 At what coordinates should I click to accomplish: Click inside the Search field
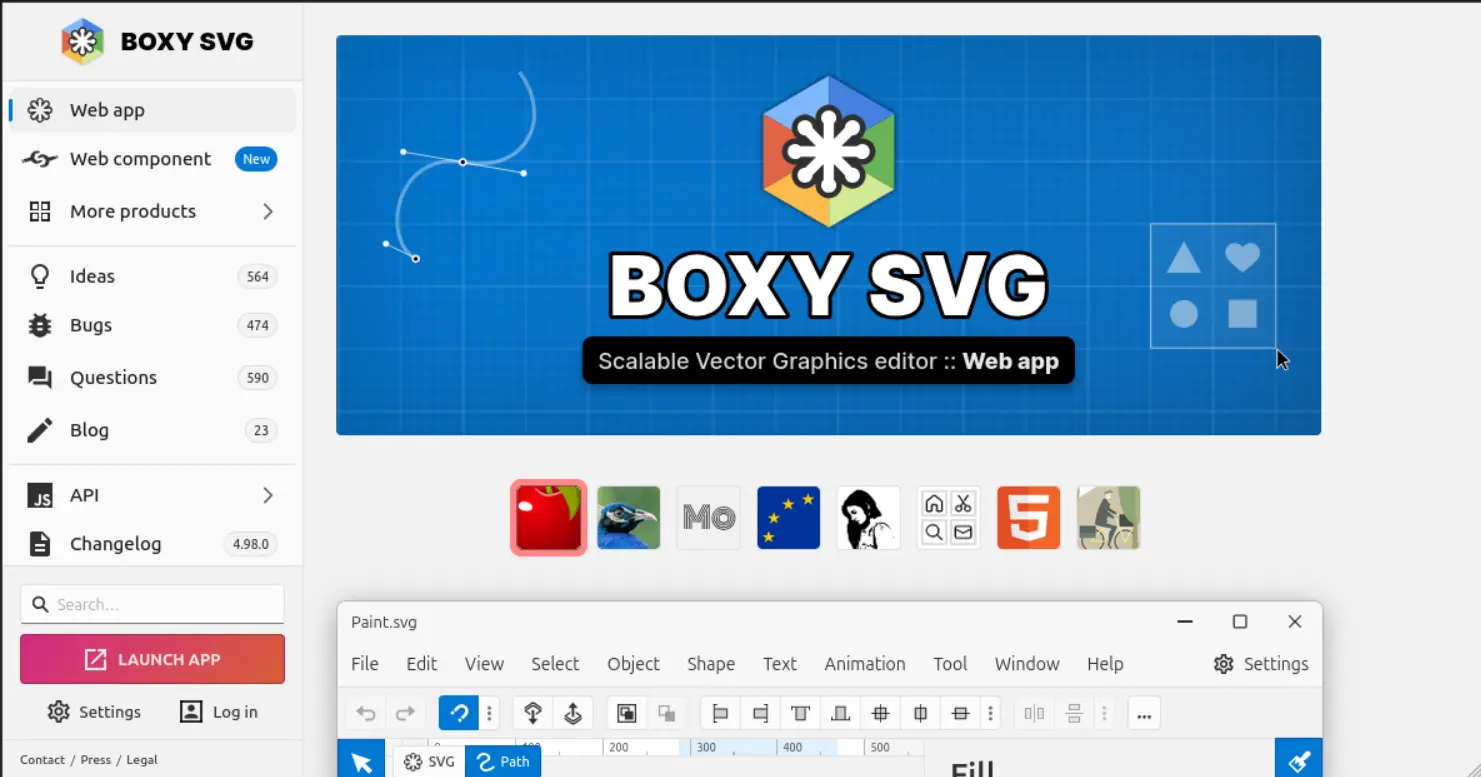pos(152,604)
